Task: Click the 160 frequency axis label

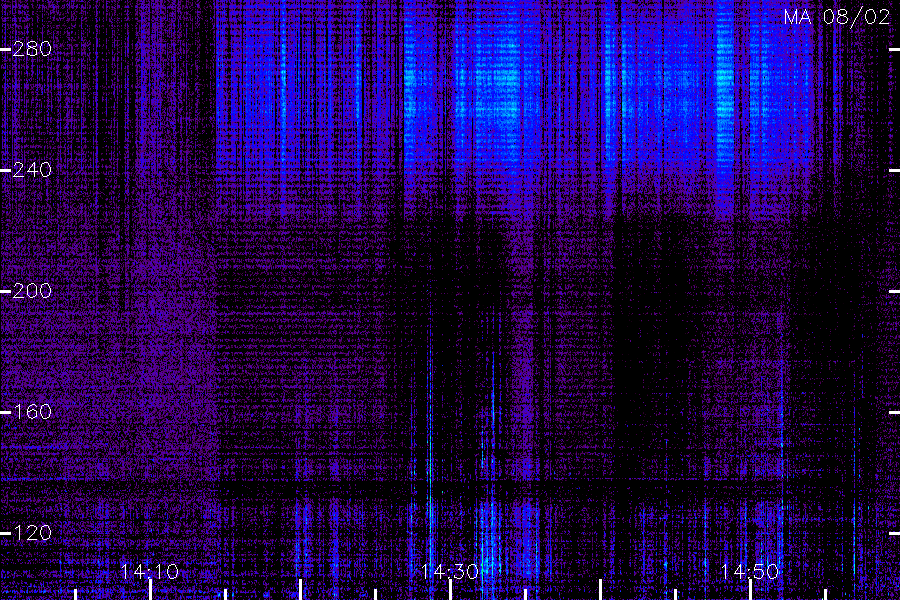Action: click(x=32, y=412)
